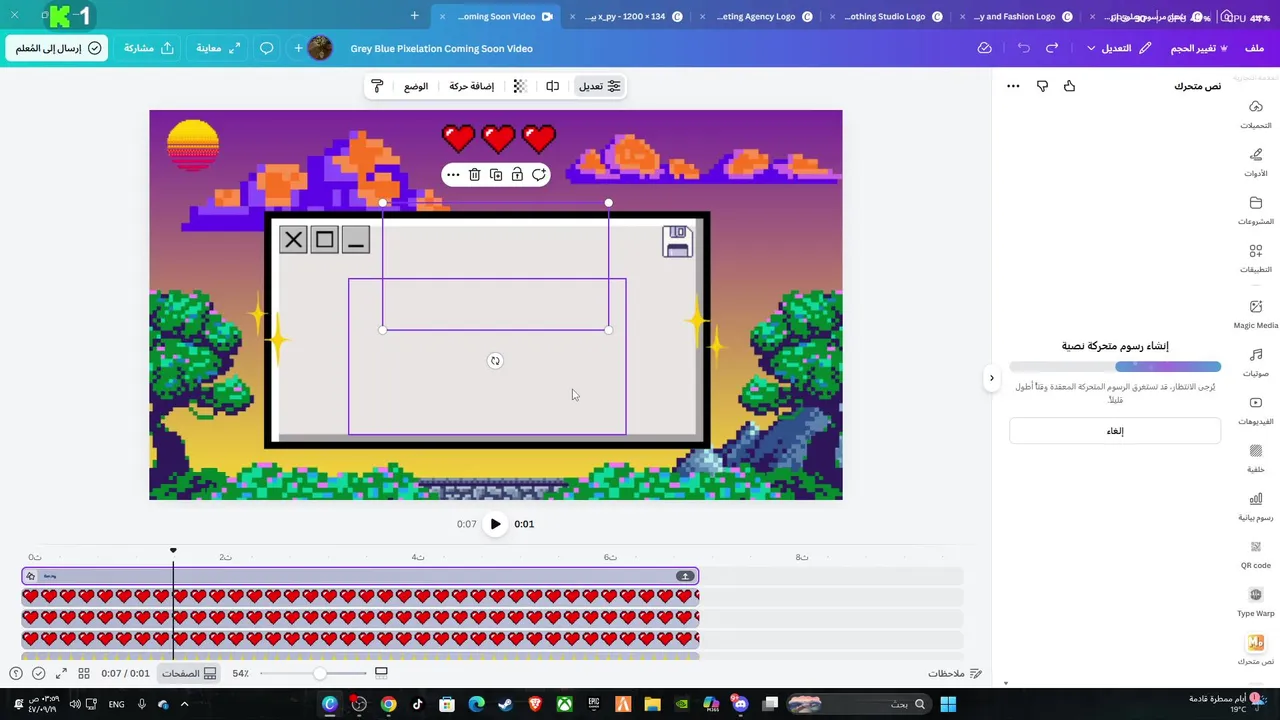The image size is (1280, 720).
Task: Play the video preview
Action: (x=495, y=524)
